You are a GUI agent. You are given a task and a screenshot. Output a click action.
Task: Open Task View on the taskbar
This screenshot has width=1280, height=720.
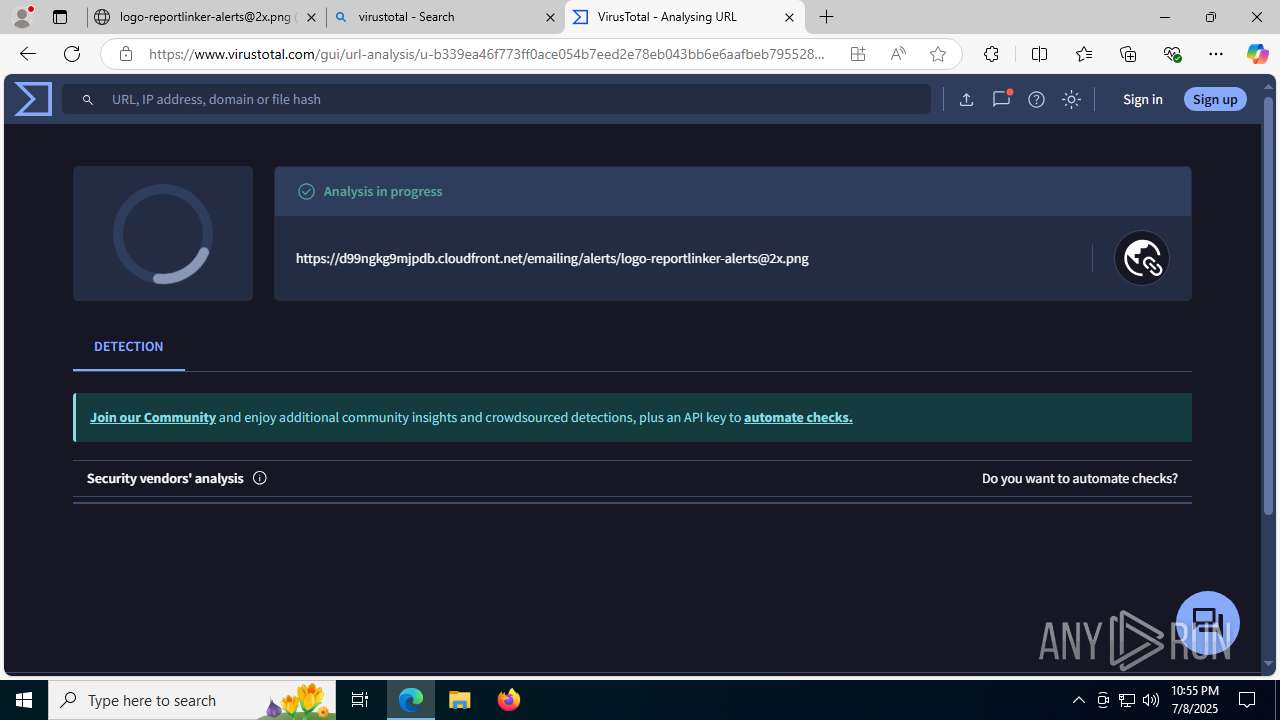(360, 700)
